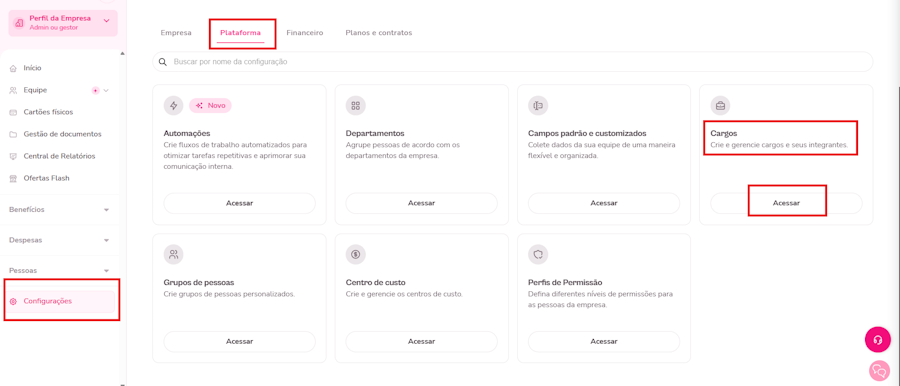Click the Central de Relatórios icon
This screenshot has height=386, width=900.
[13, 156]
